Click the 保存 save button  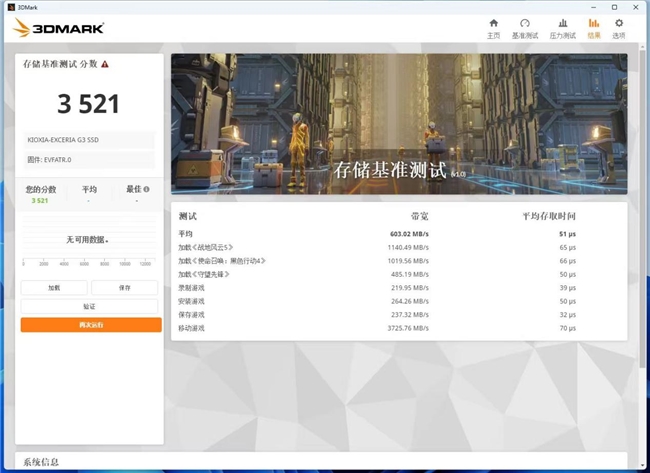124,288
